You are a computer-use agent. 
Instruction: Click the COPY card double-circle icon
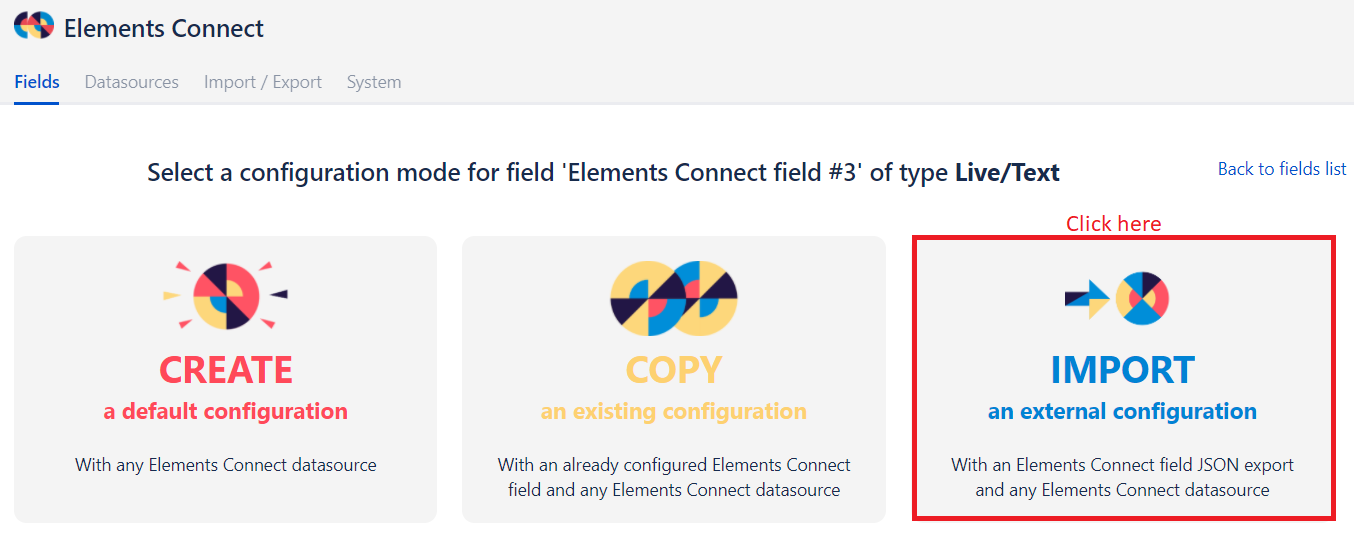(x=674, y=297)
